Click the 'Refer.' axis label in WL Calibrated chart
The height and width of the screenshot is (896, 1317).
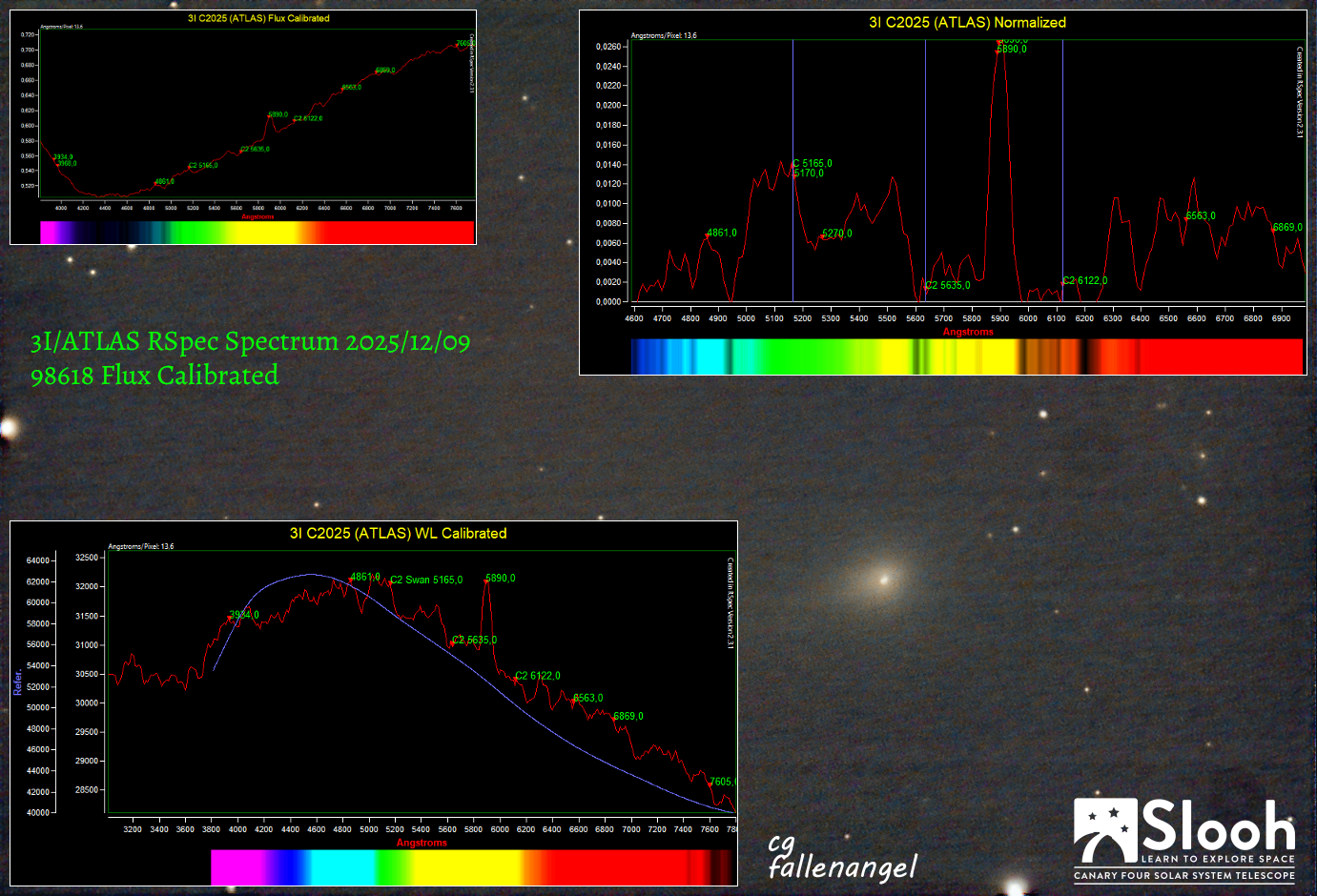pyautogui.click(x=18, y=682)
